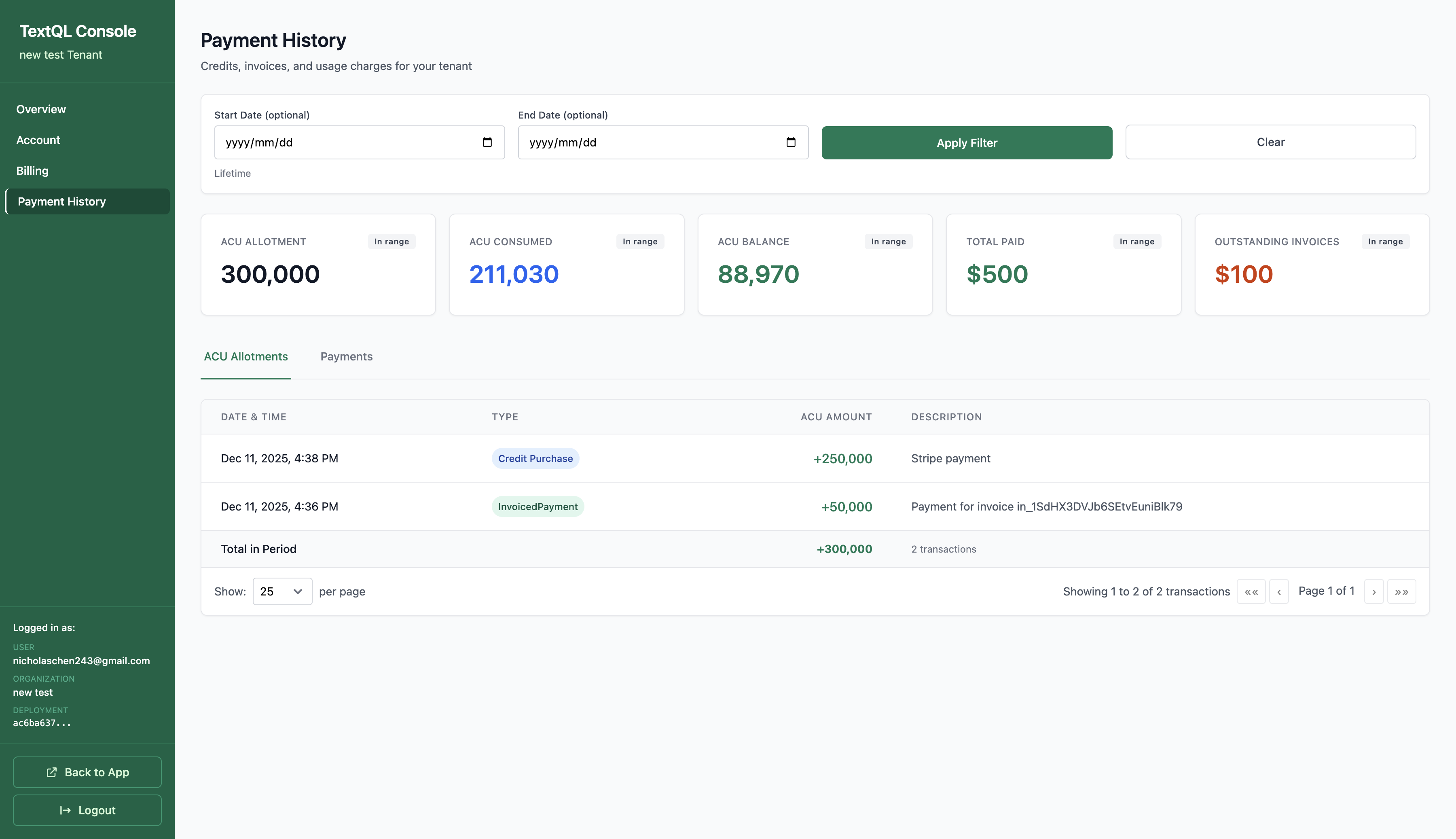Open the Account section from the sidebar

[38, 140]
